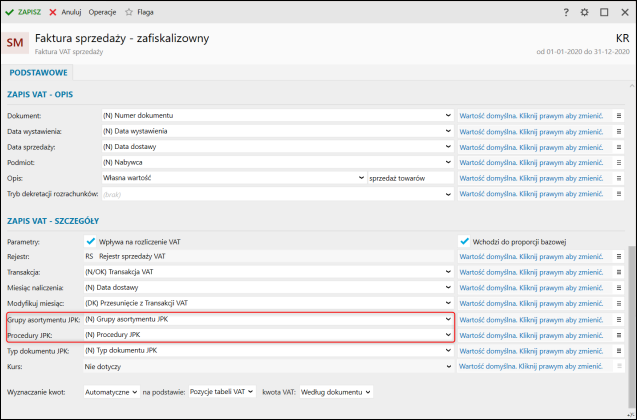
Task: Toggle 'Wchodzi do proporcji bazowej' checkbox
Action: pyautogui.click(x=464, y=241)
